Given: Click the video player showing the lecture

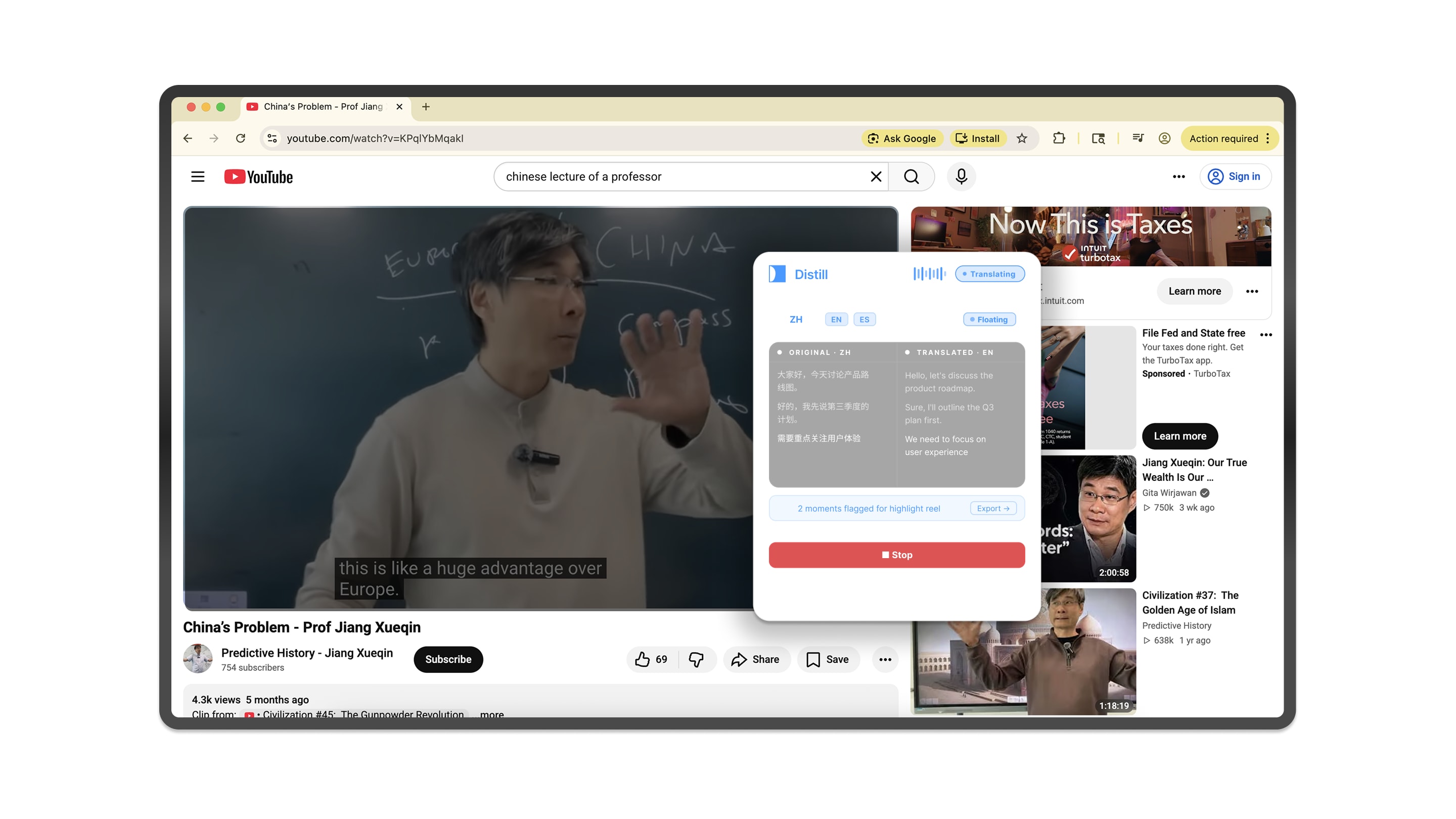Looking at the screenshot, I should pyautogui.click(x=468, y=408).
